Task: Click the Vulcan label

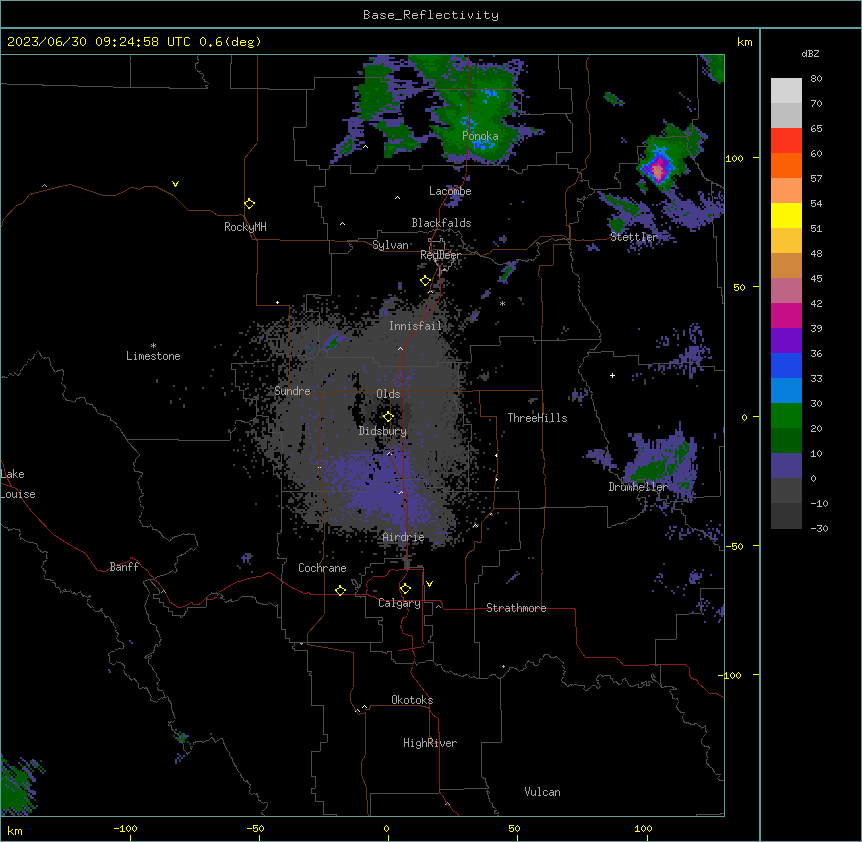Action: [x=543, y=792]
